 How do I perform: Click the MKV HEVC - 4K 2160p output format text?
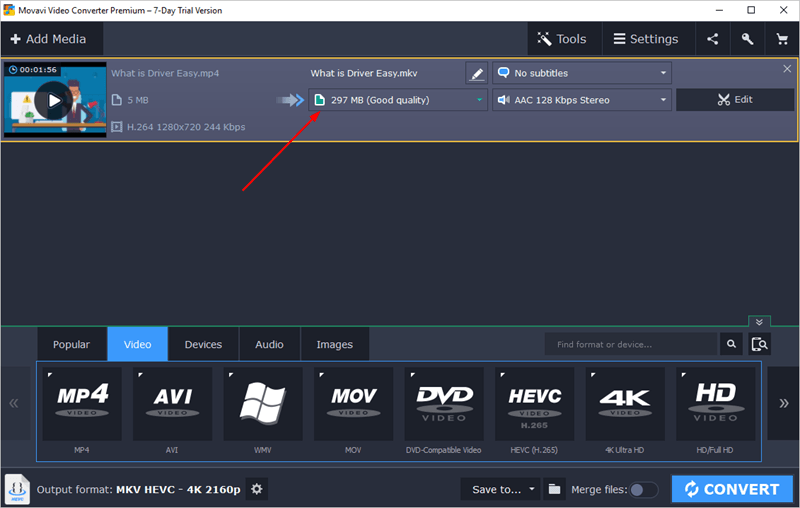click(178, 490)
